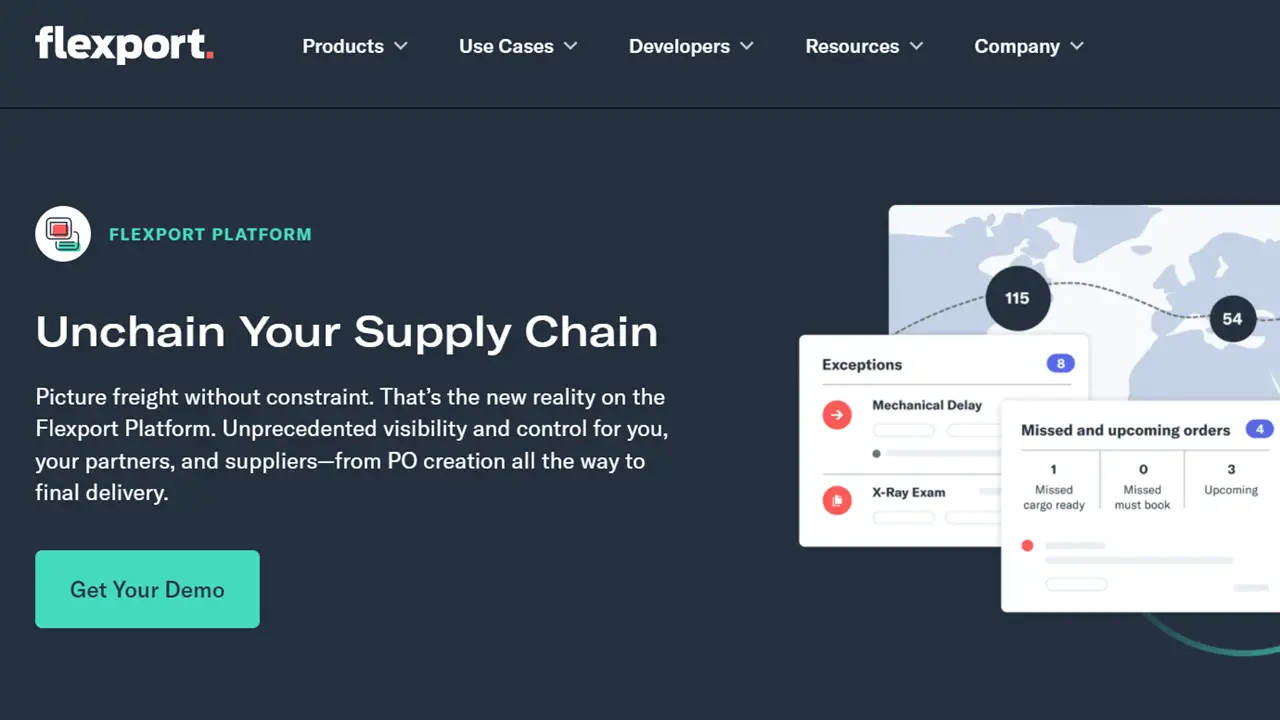Click the X-Ray Exam exception icon
This screenshot has width=1280, height=720.
[x=837, y=500]
